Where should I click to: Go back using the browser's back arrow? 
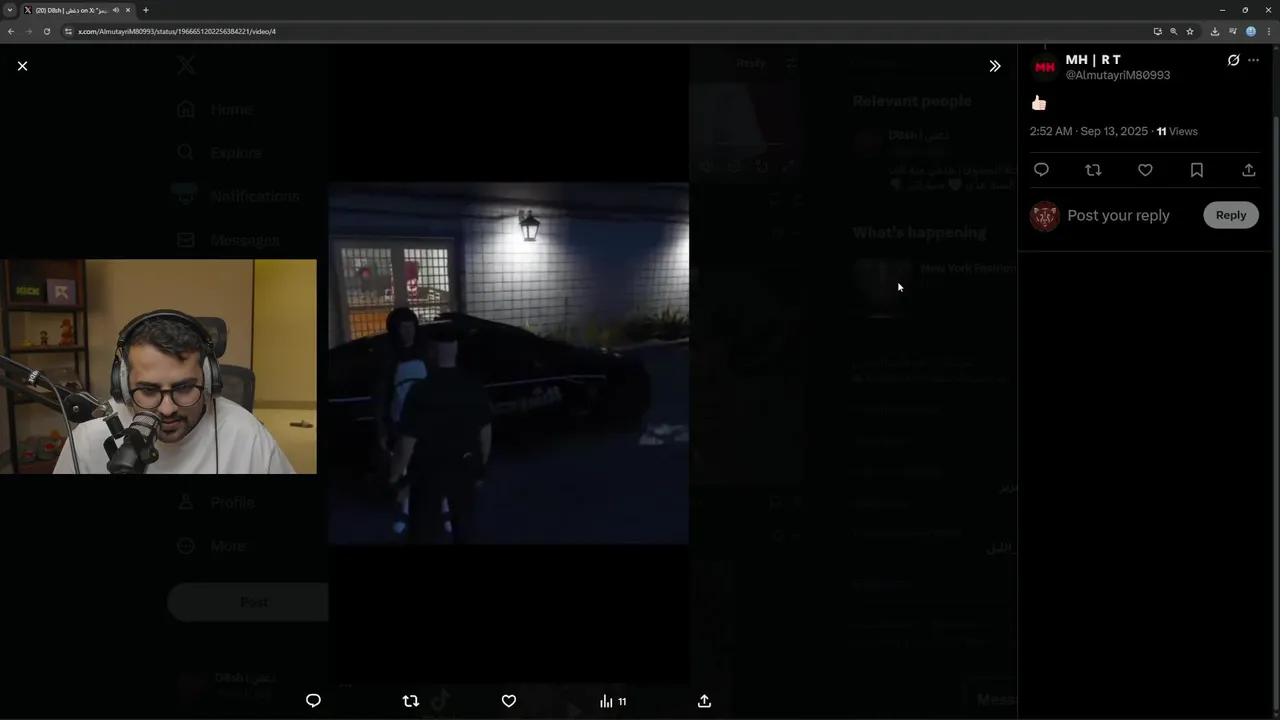11,31
